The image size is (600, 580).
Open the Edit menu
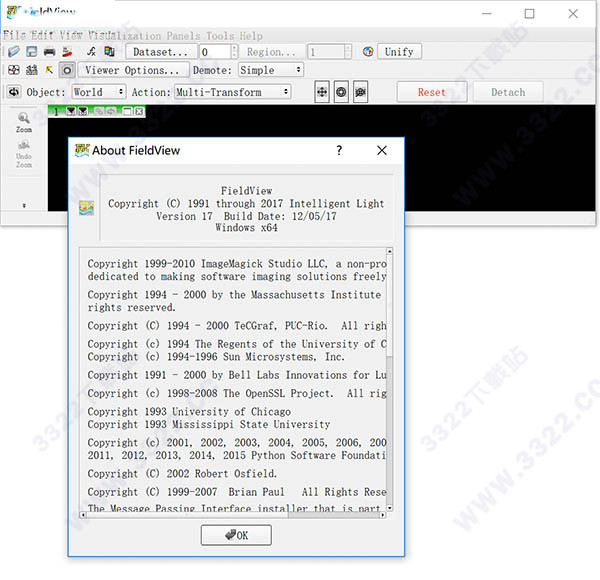[x=42, y=36]
